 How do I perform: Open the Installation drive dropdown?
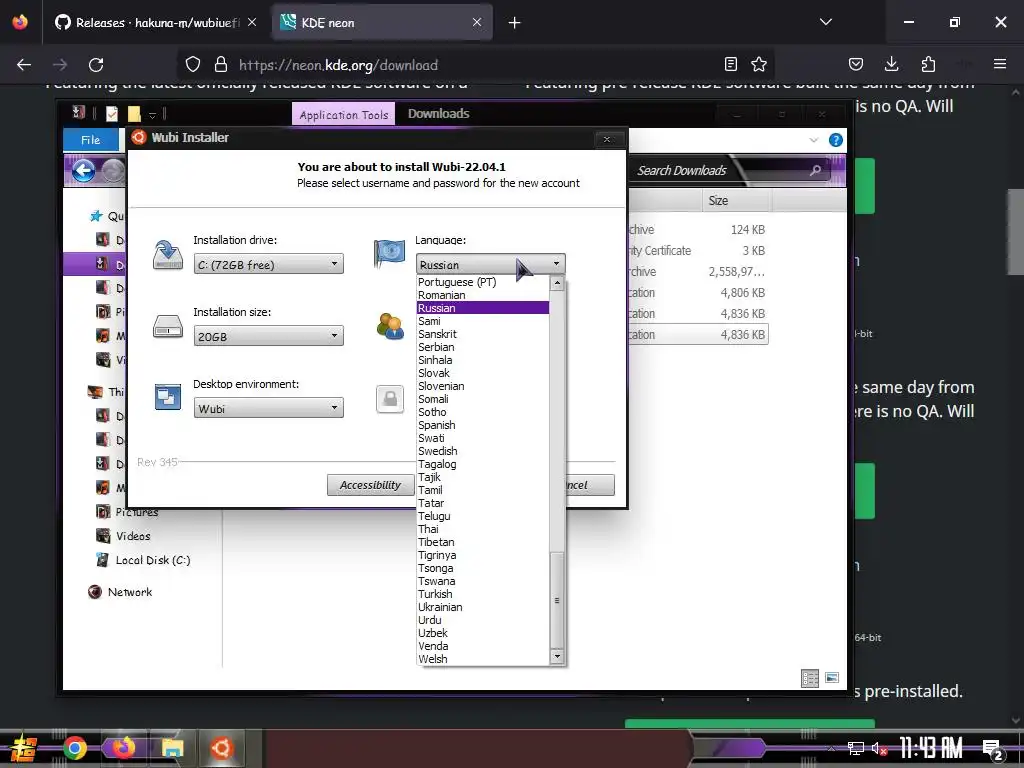tap(268, 264)
